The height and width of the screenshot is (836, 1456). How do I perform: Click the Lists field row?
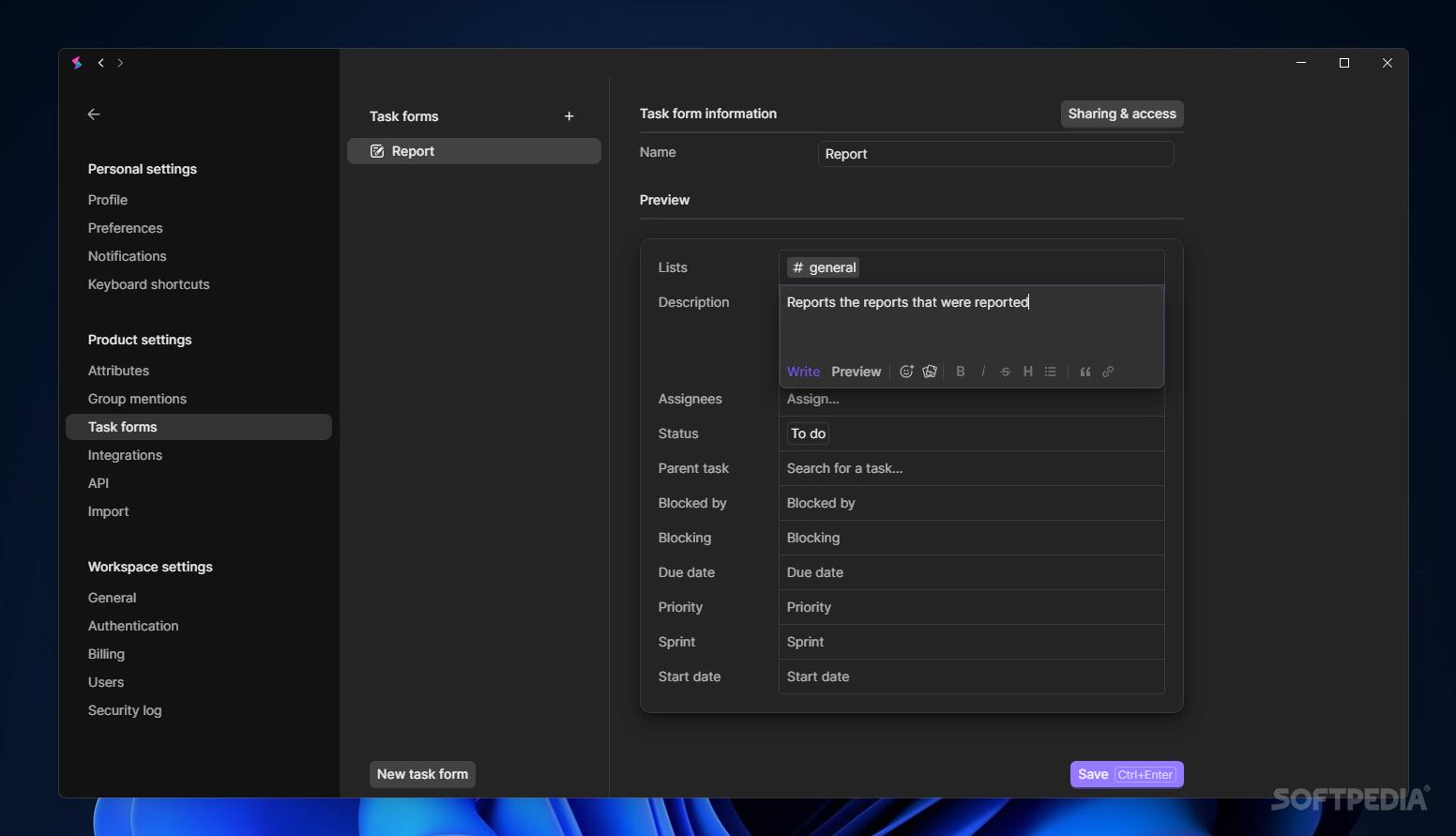point(972,267)
